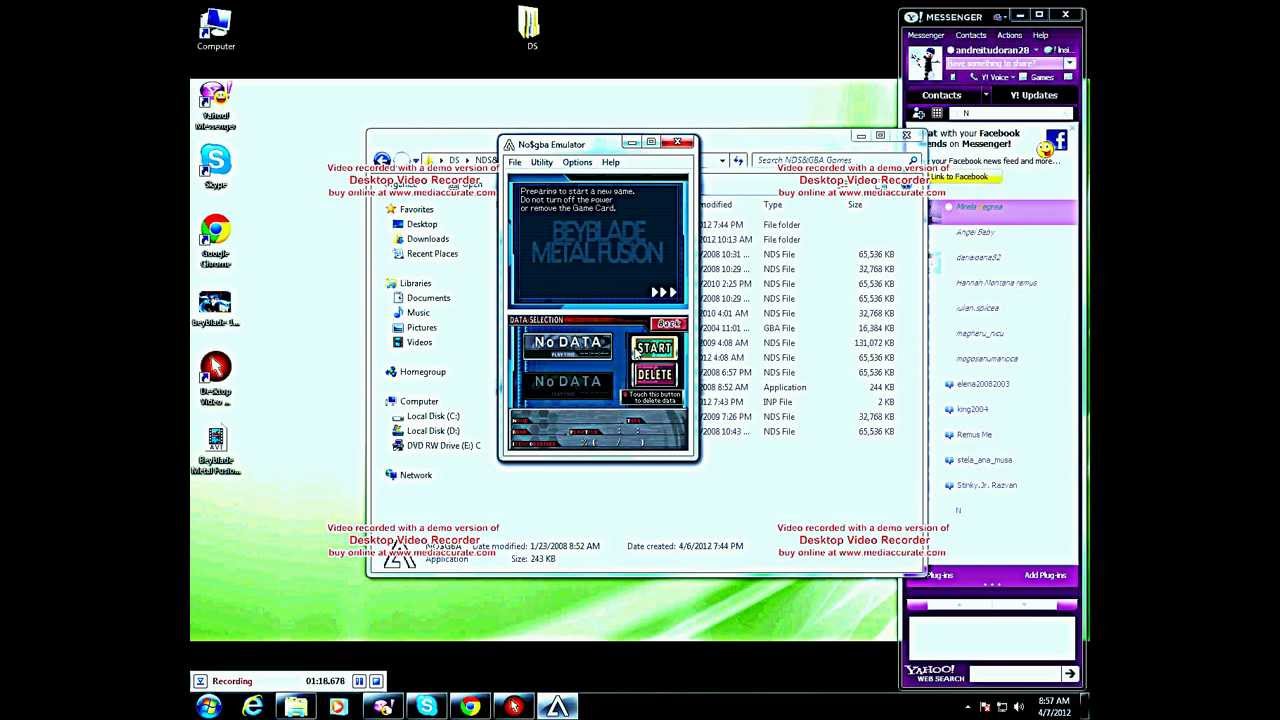This screenshot has width=1280, height=720.
Task: Click the Games link in Messenger
Action: coord(1041,77)
